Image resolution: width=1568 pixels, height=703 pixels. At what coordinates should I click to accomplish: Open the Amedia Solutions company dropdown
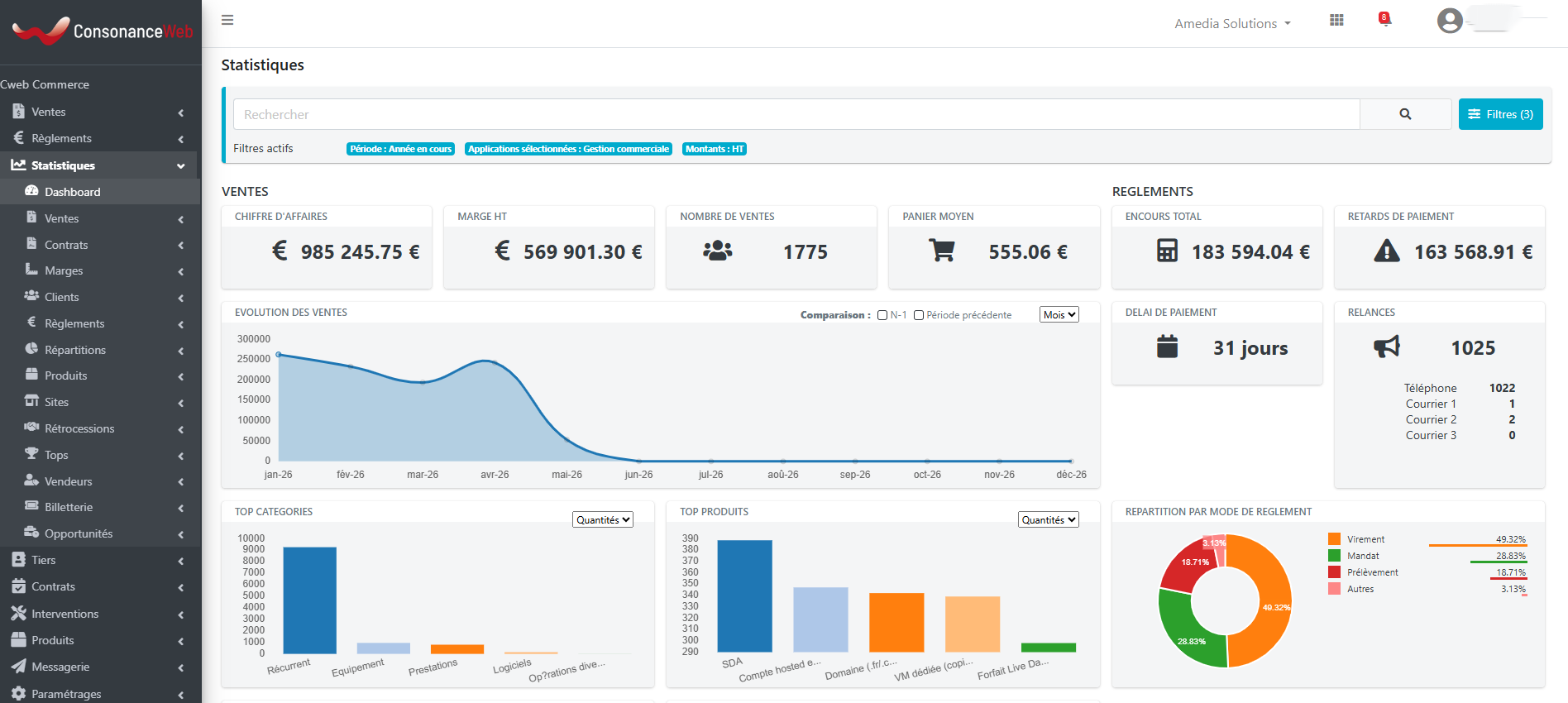coord(1232,23)
